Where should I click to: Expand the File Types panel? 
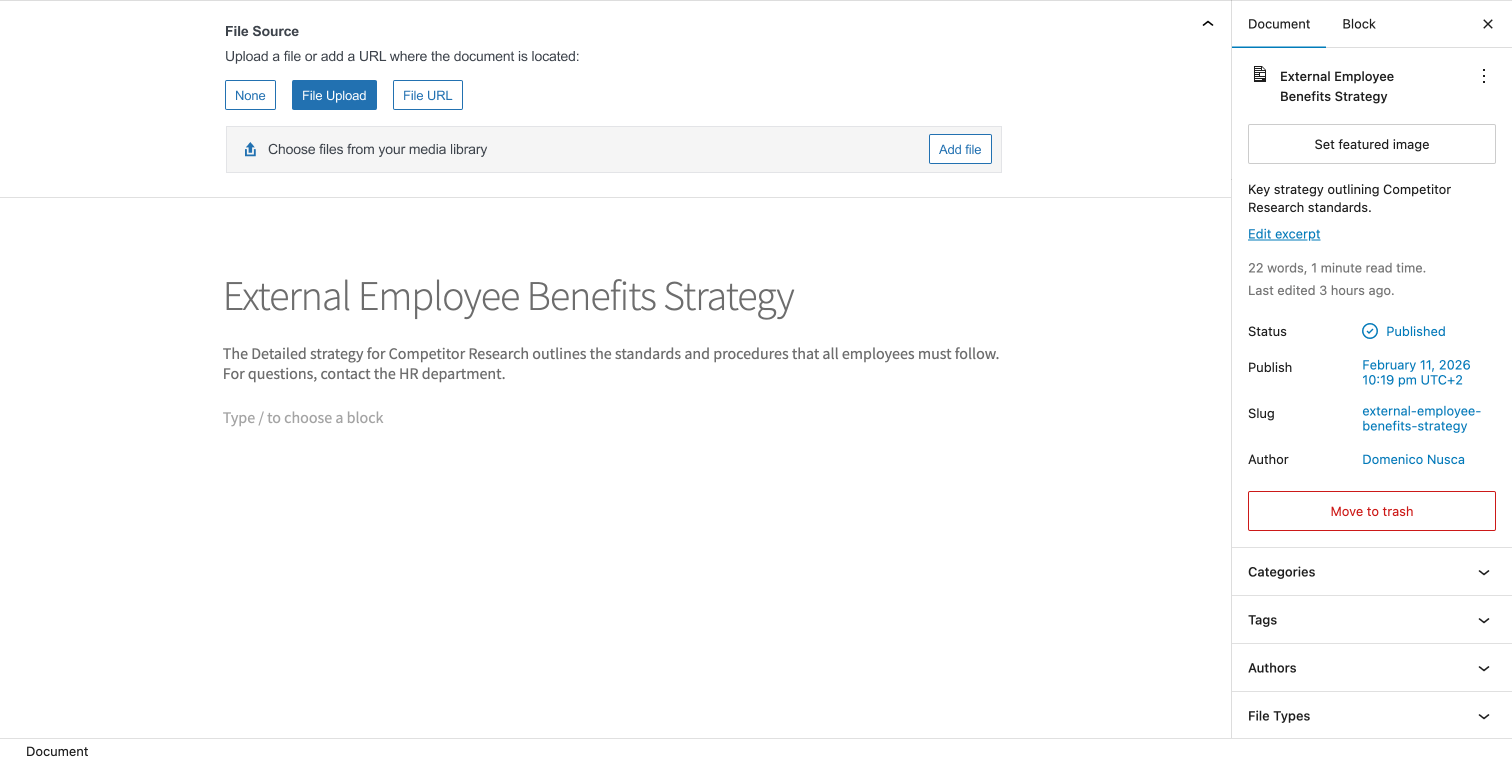pyautogui.click(x=1371, y=716)
